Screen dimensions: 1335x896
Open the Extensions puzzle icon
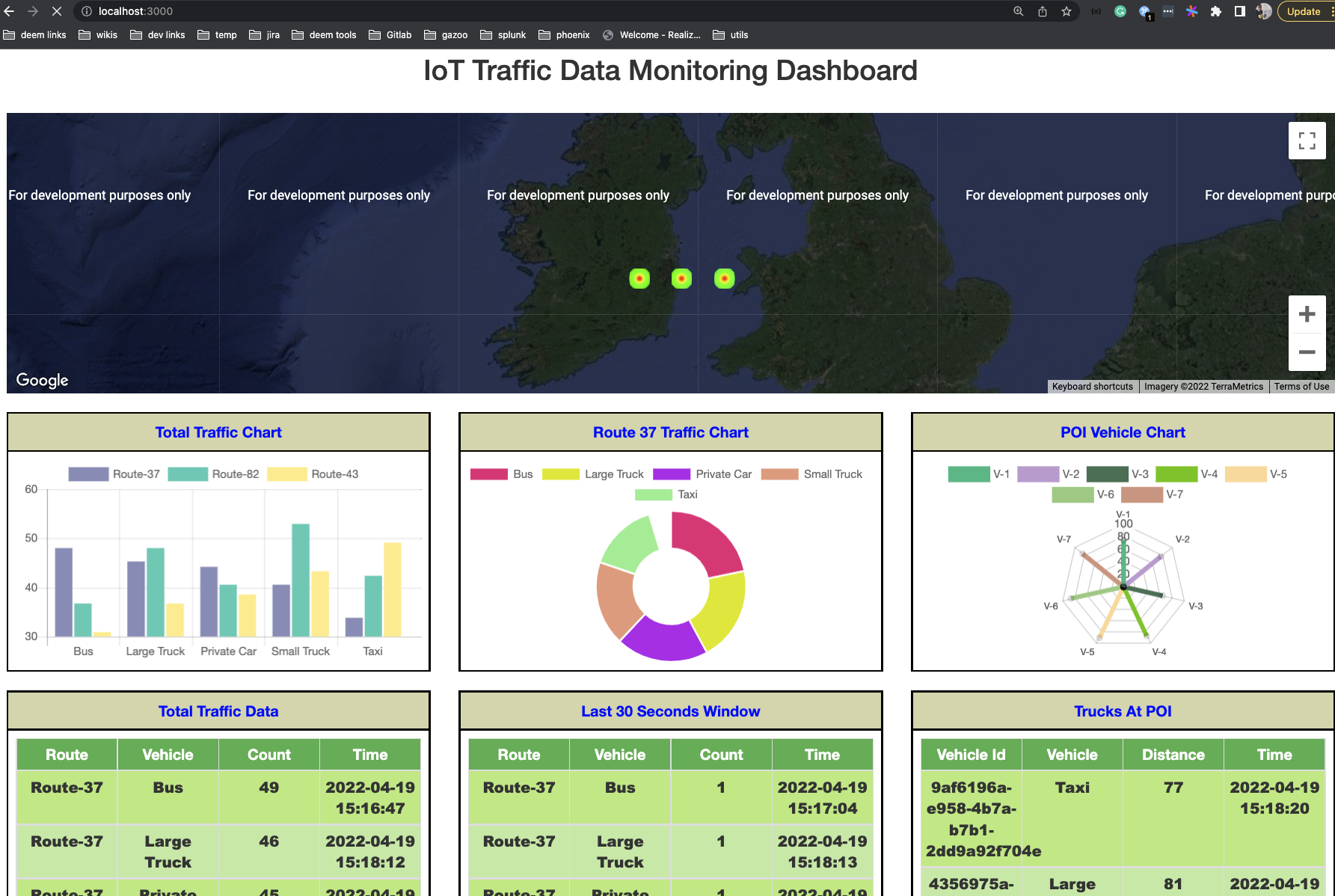pyautogui.click(x=1216, y=11)
